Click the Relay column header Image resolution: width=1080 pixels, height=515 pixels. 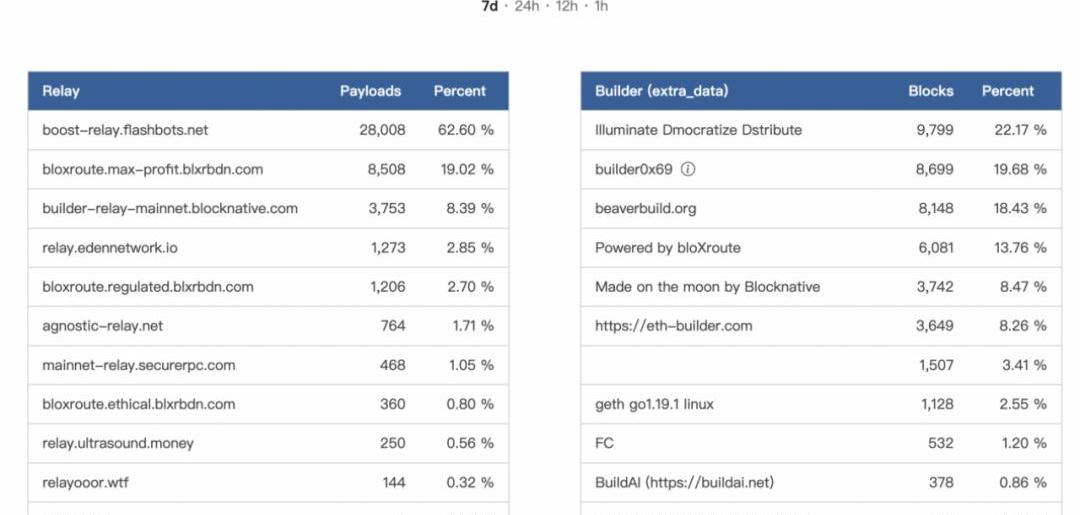tap(61, 91)
